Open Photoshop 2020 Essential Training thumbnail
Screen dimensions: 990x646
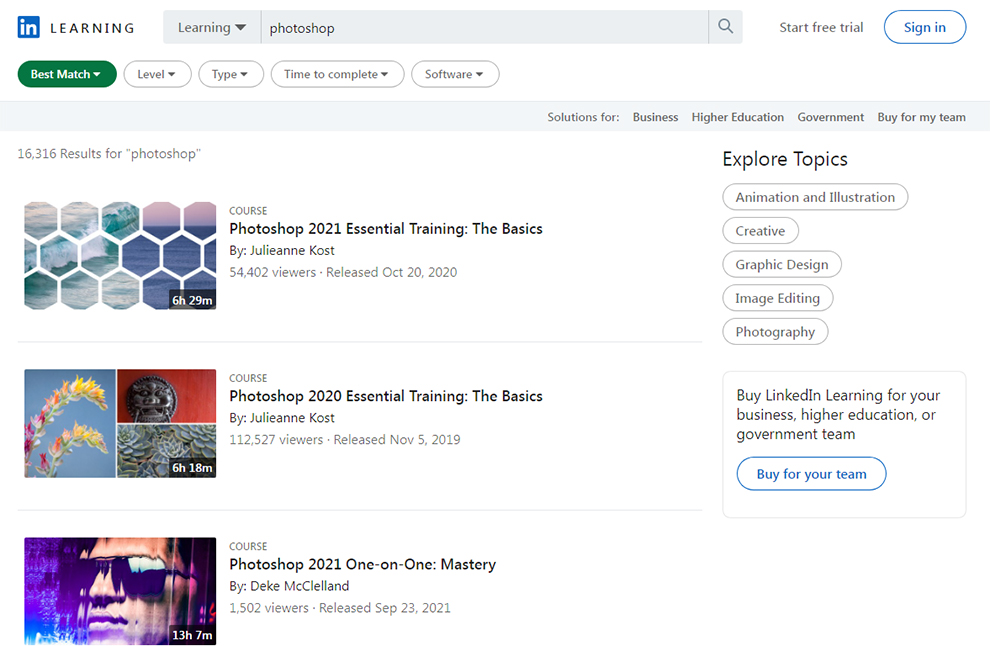coord(120,423)
